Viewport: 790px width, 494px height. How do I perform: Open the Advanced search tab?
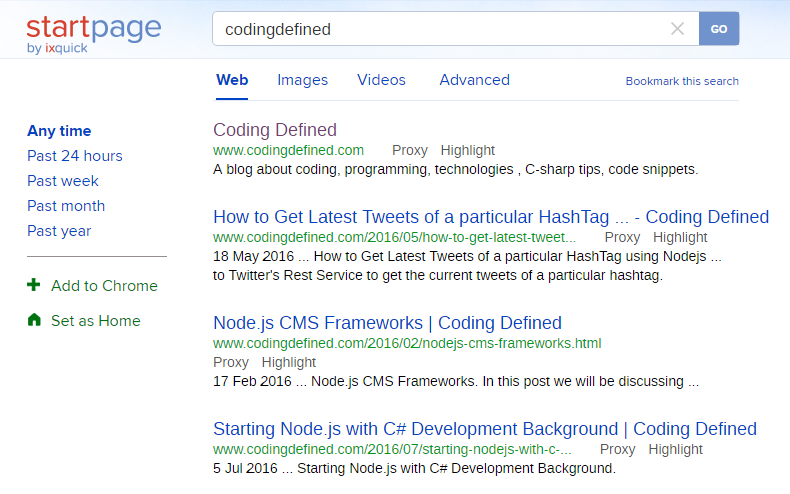click(475, 80)
